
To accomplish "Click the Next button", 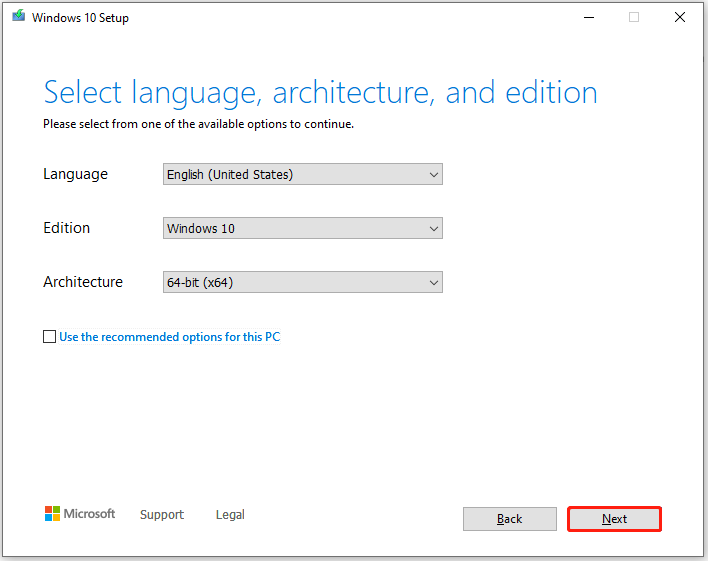I will pyautogui.click(x=614, y=519).
